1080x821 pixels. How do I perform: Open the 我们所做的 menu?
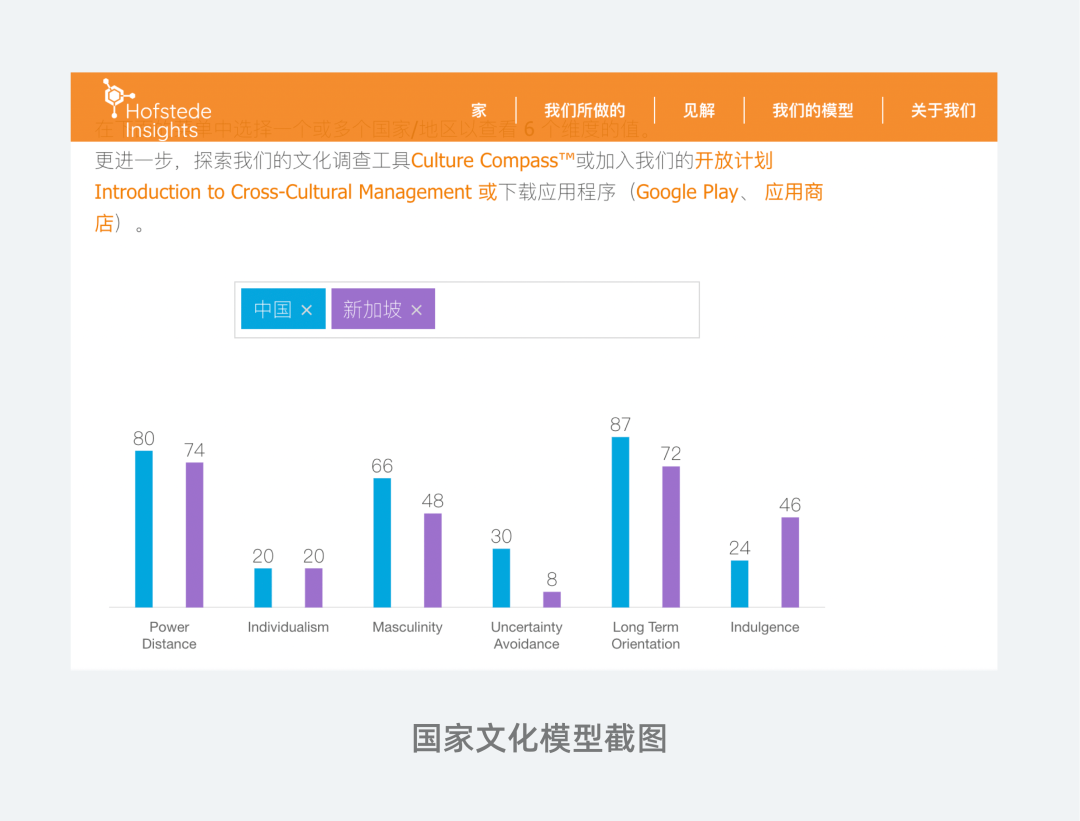click(585, 111)
